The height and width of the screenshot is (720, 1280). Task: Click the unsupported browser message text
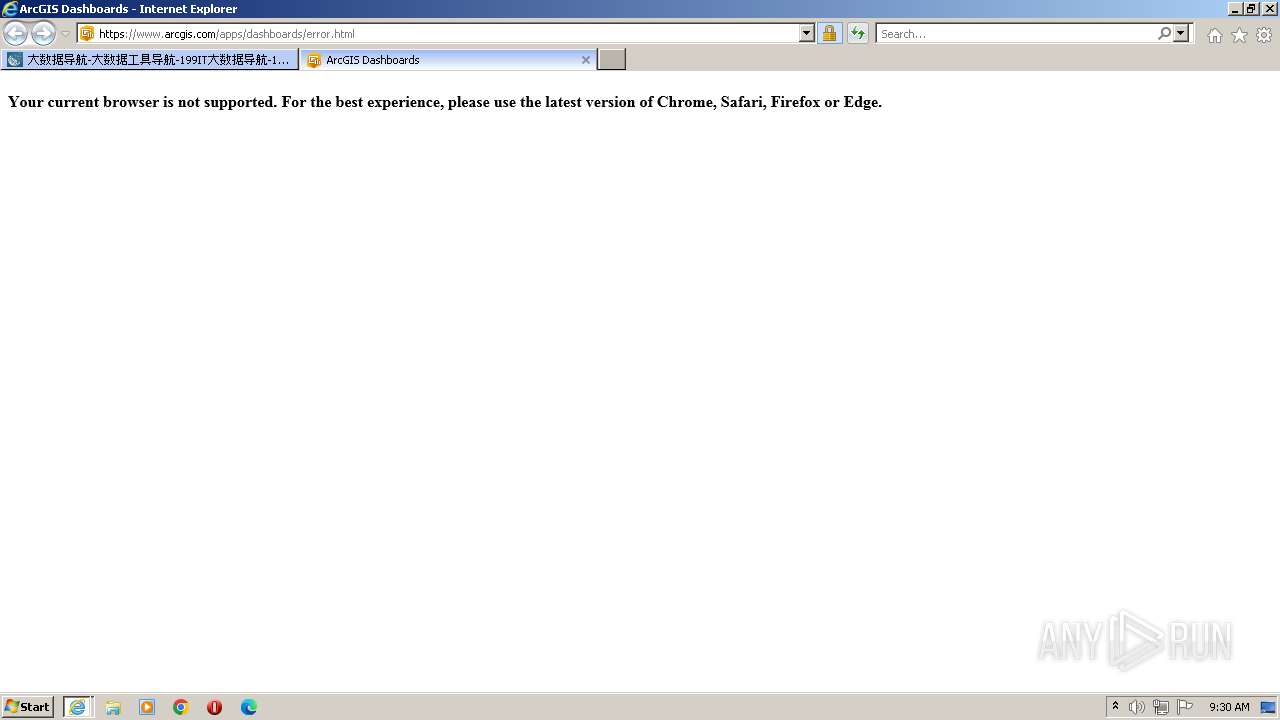tap(445, 102)
